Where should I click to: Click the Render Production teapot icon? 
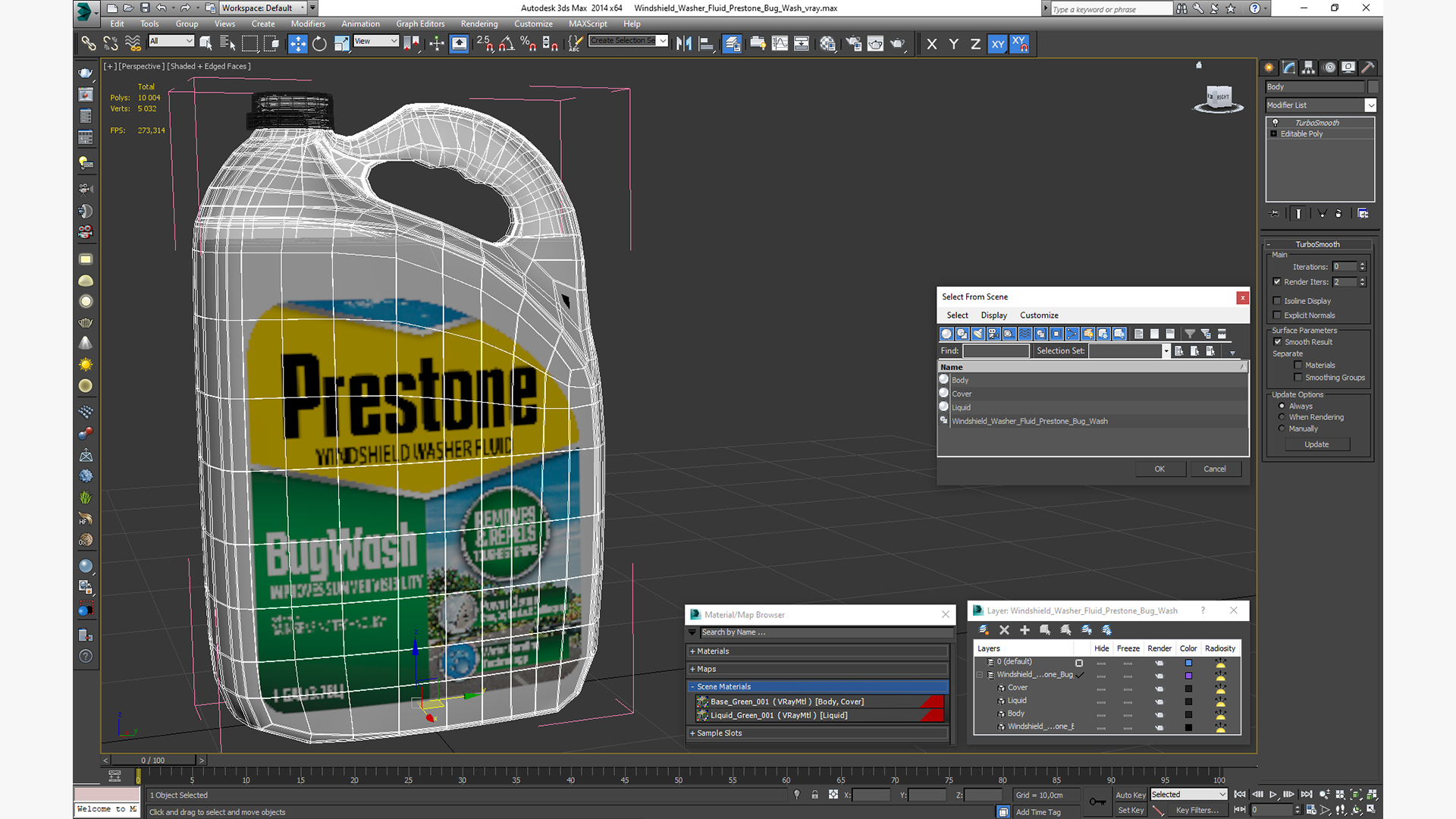(x=898, y=44)
